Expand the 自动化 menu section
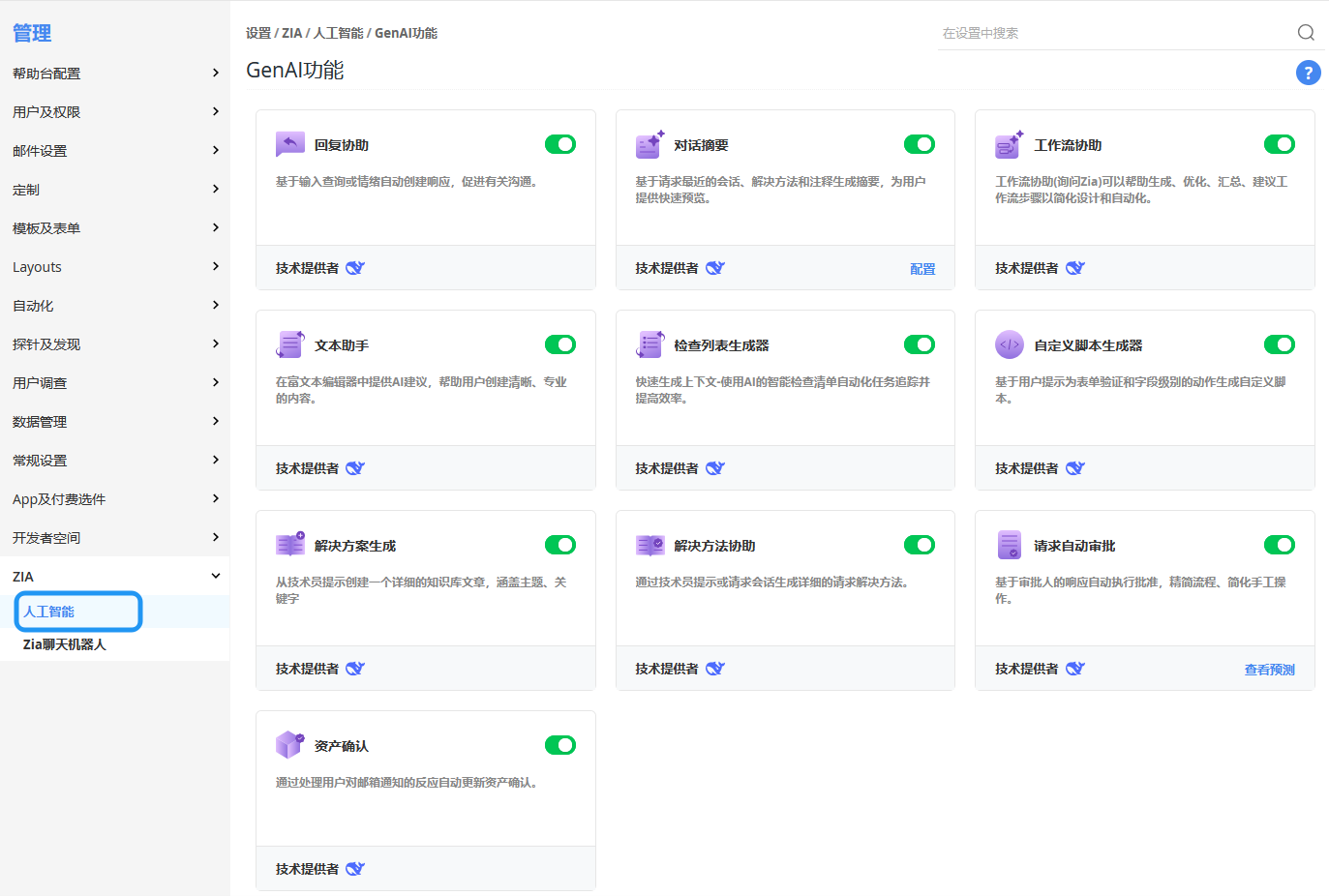The height and width of the screenshot is (896, 1329). [114, 306]
